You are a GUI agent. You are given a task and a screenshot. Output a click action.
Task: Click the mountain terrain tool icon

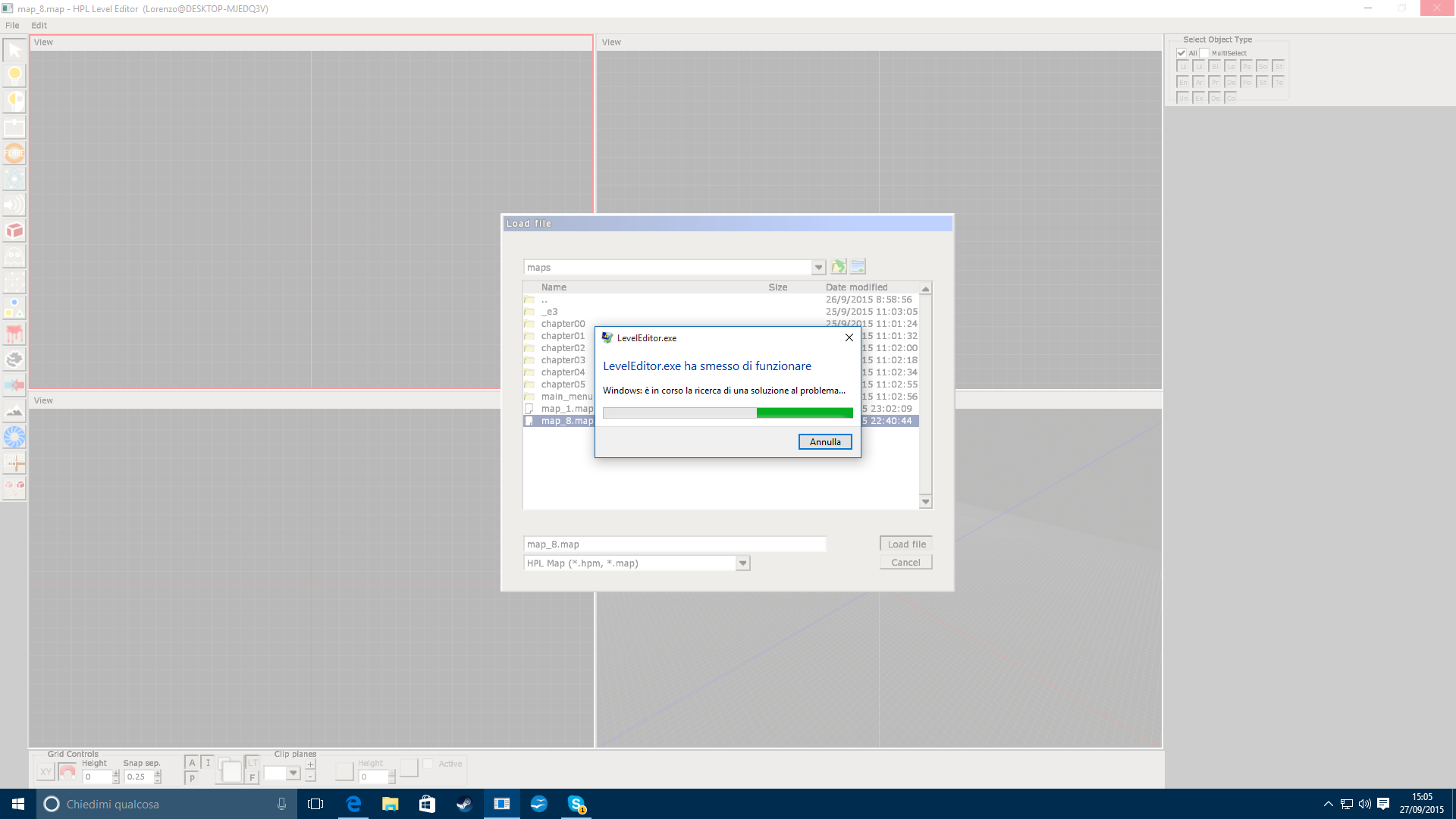pos(14,412)
